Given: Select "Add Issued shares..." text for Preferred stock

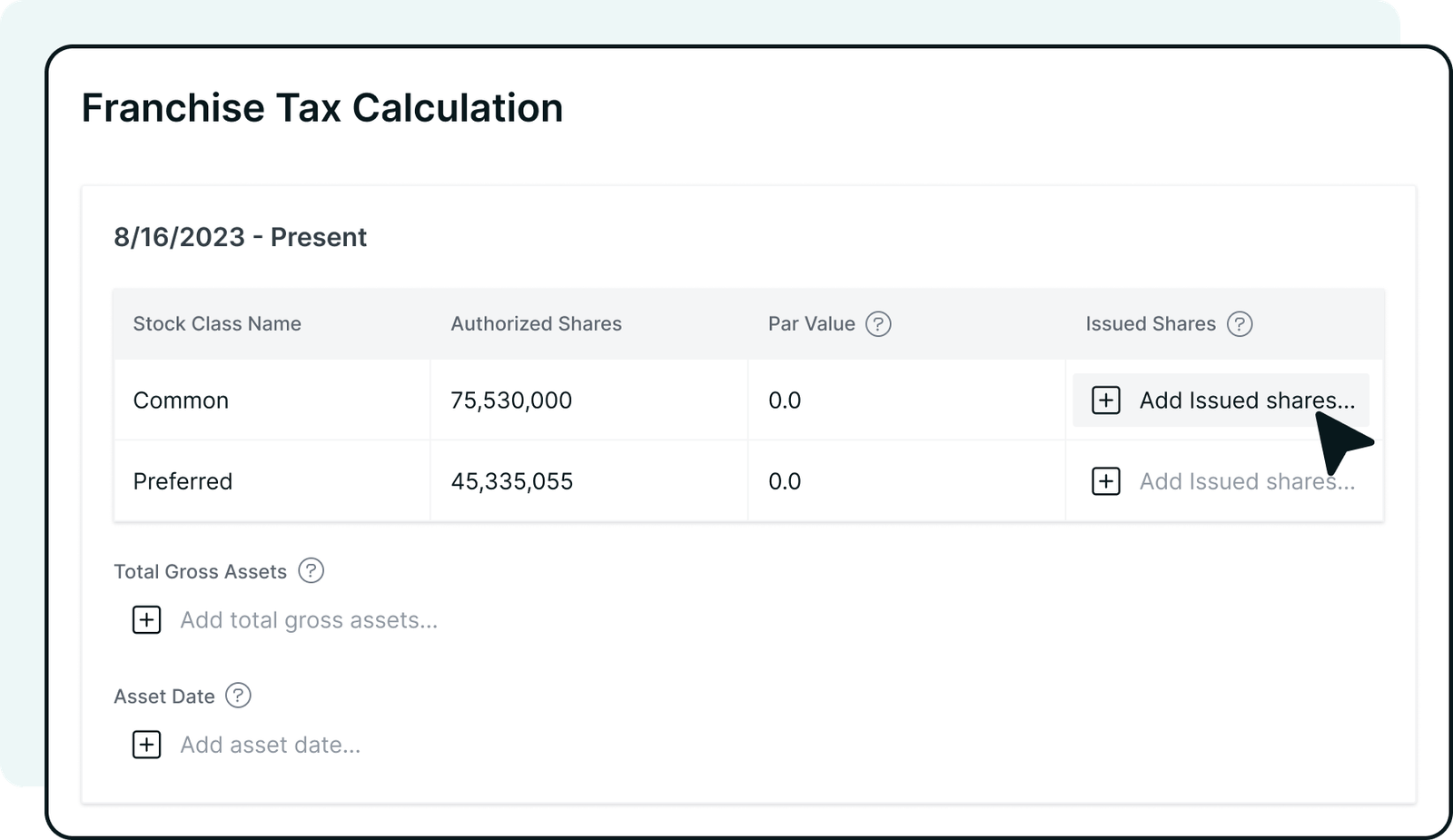Looking at the screenshot, I should tap(1246, 481).
